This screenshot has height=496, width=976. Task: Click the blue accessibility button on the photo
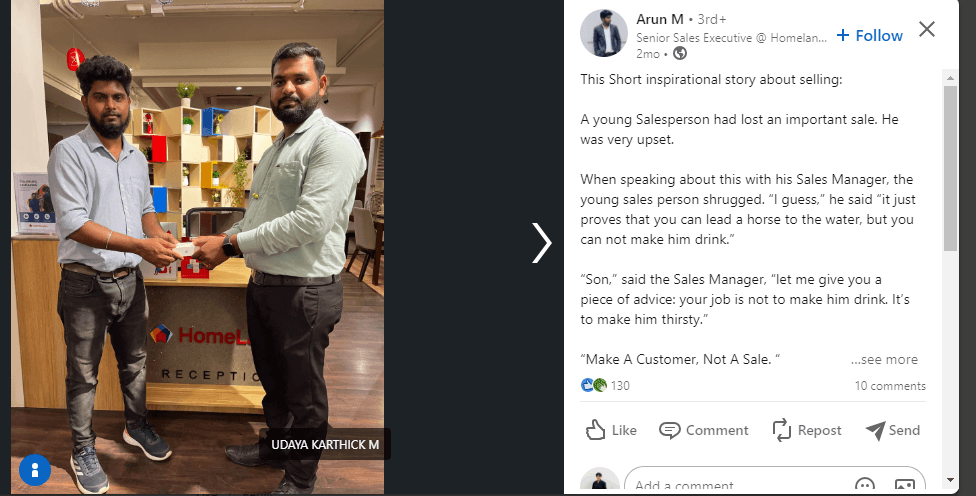click(35, 469)
